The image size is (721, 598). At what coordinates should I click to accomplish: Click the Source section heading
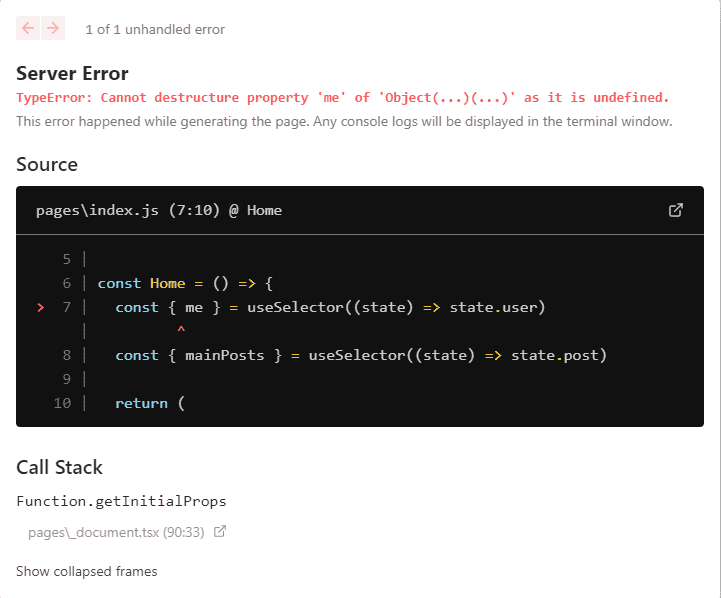click(x=46, y=164)
